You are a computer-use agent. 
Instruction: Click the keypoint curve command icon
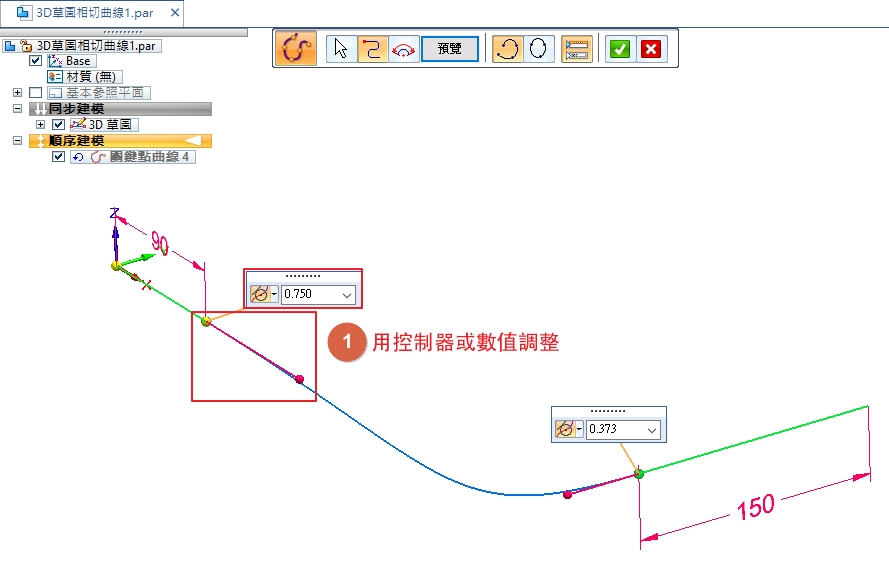point(295,48)
